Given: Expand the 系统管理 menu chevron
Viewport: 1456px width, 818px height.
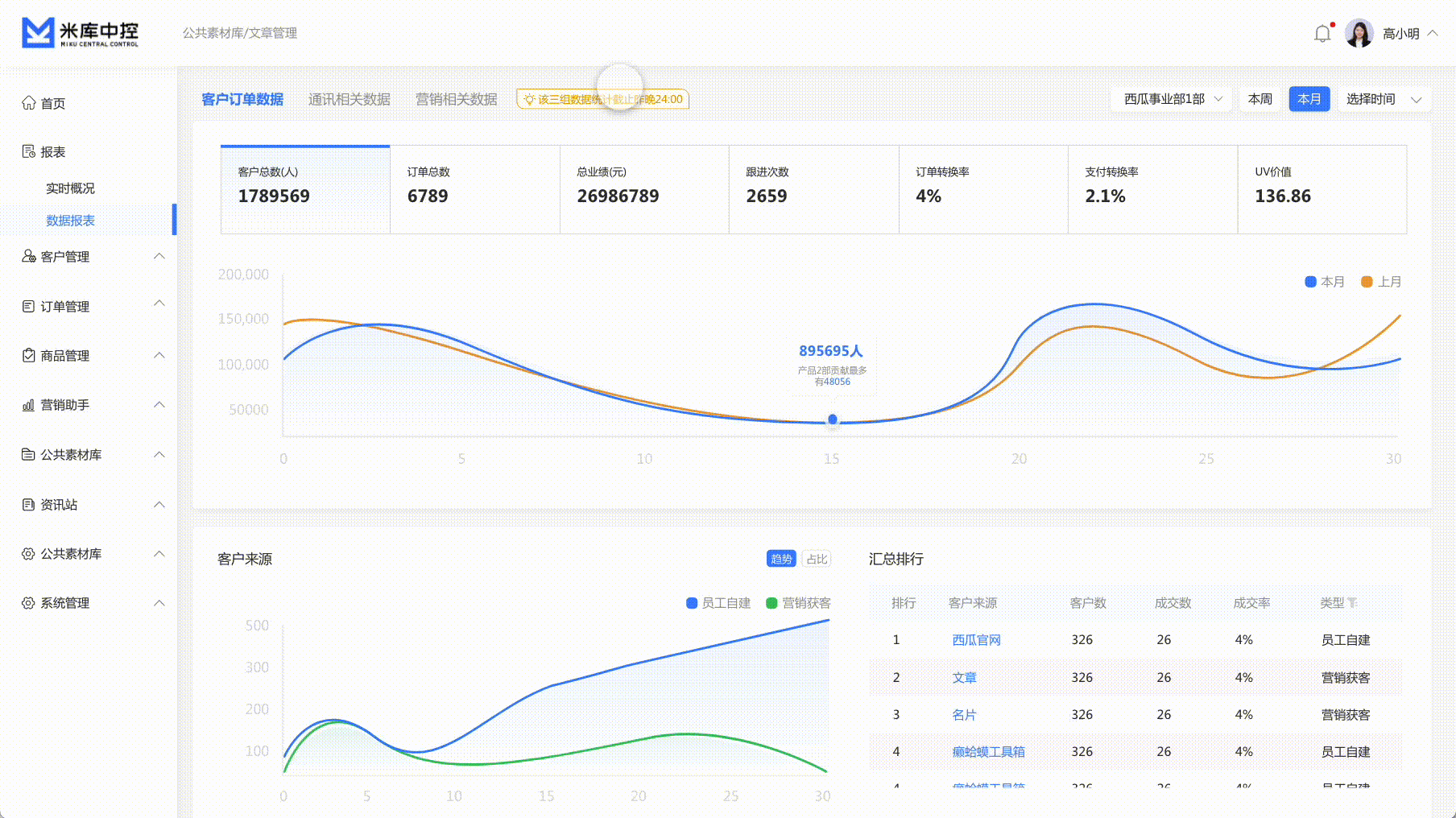Looking at the screenshot, I should pyautogui.click(x=159, y=602).
